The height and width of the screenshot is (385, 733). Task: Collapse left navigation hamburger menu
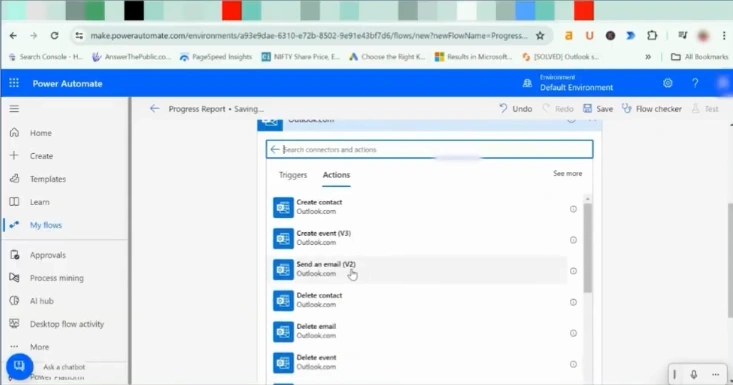pyautogui.click(x=14, y=109)
